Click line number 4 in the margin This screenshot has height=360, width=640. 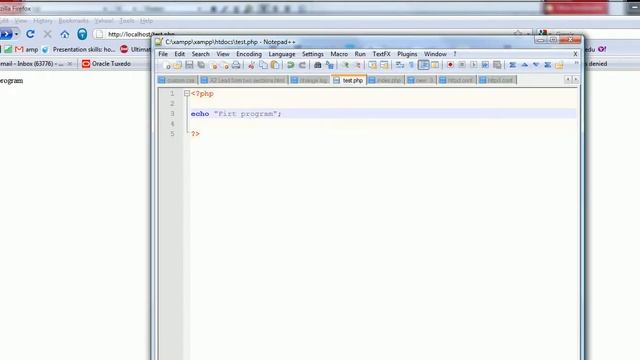(x=172, y=124)
